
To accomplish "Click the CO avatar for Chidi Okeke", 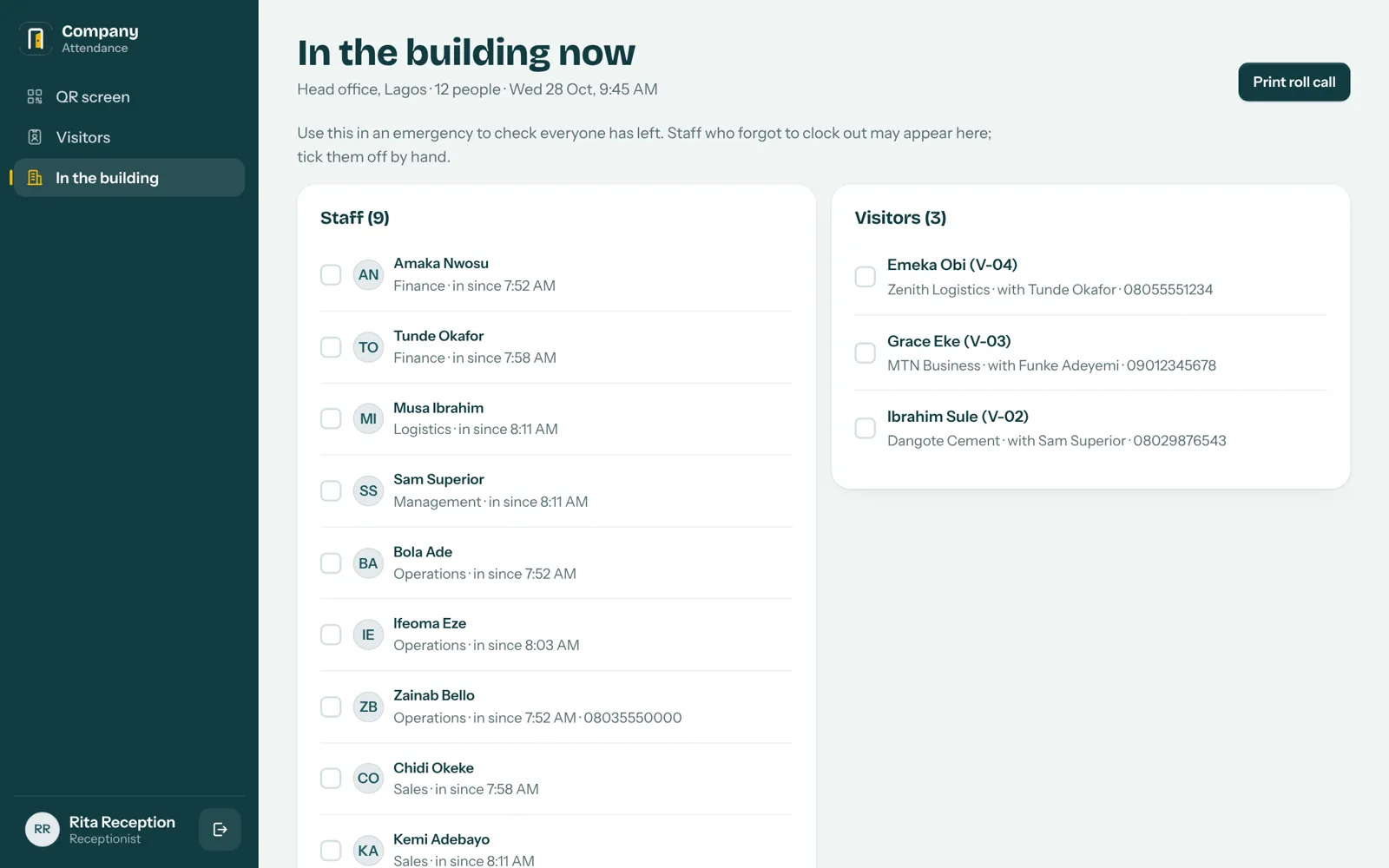I will pos(368,779).
